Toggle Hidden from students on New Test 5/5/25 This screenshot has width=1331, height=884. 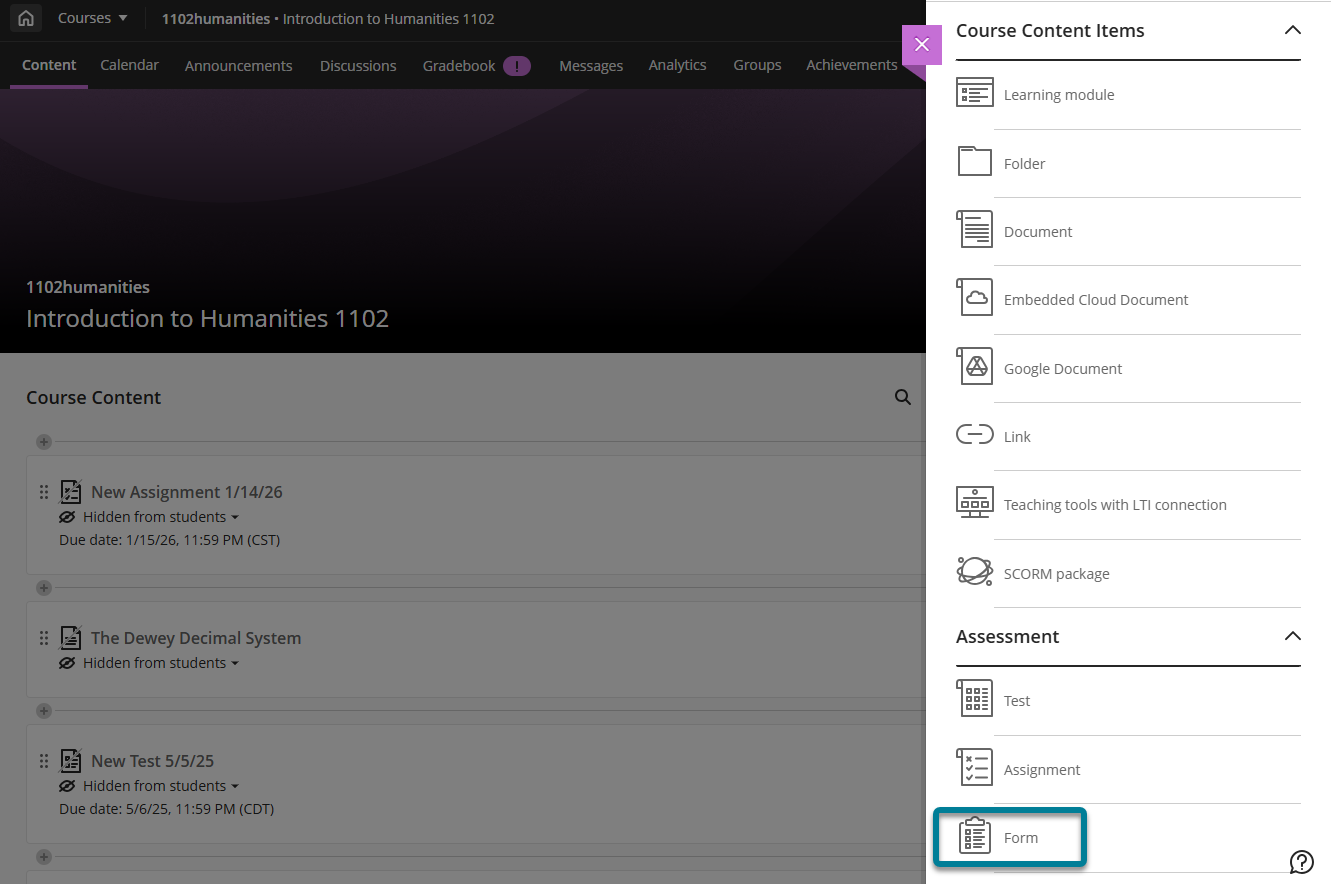click(x=148, y=785)
